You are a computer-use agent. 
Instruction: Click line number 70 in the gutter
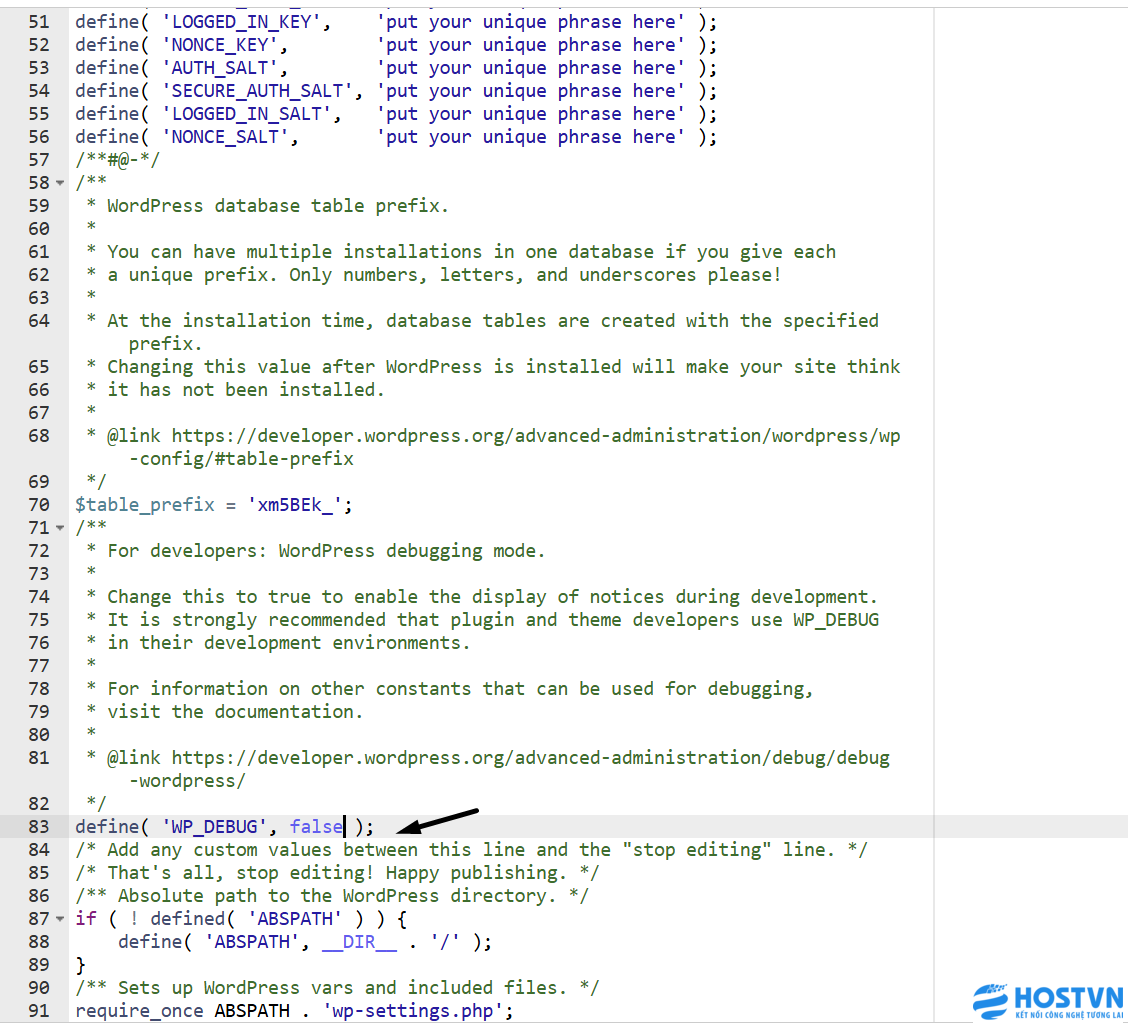pos(38,505)
